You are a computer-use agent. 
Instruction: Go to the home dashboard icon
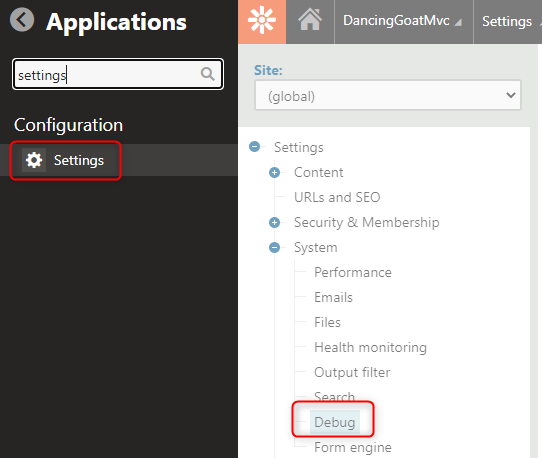click(x=310, y=20)
